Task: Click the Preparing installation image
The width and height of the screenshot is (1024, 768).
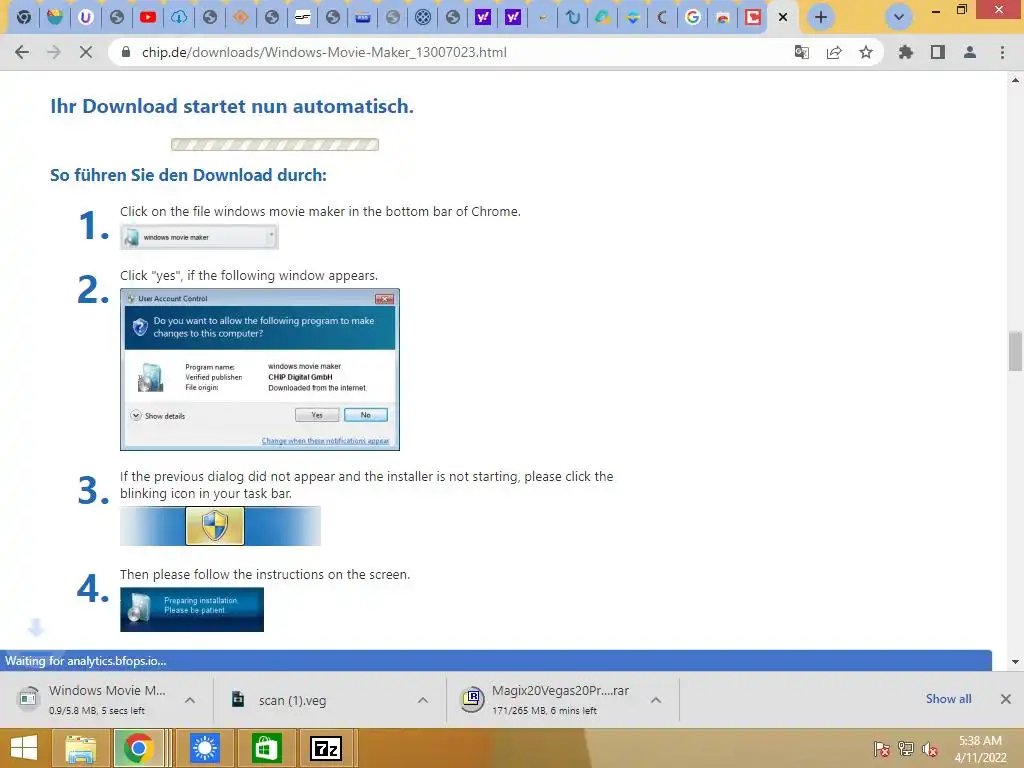Action: click(x=192, y=609)
